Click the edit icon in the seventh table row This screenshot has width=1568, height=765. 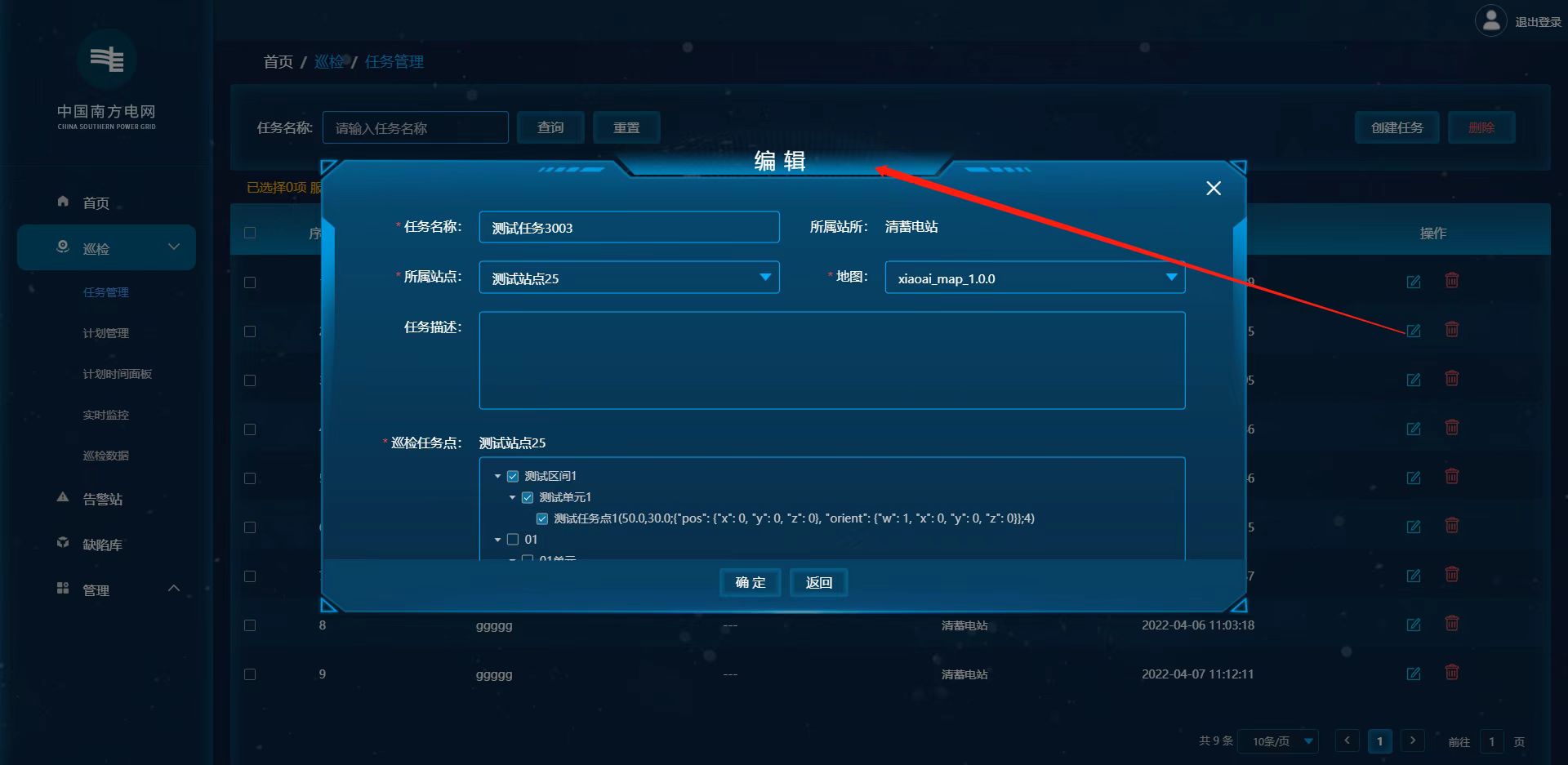(1413, 576)
